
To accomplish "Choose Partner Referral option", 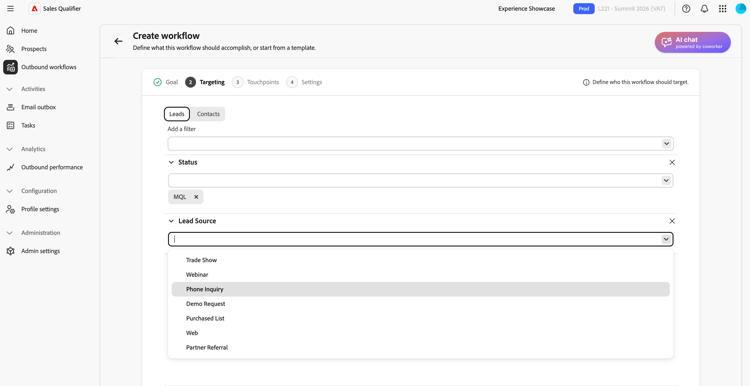I will 420,348.
